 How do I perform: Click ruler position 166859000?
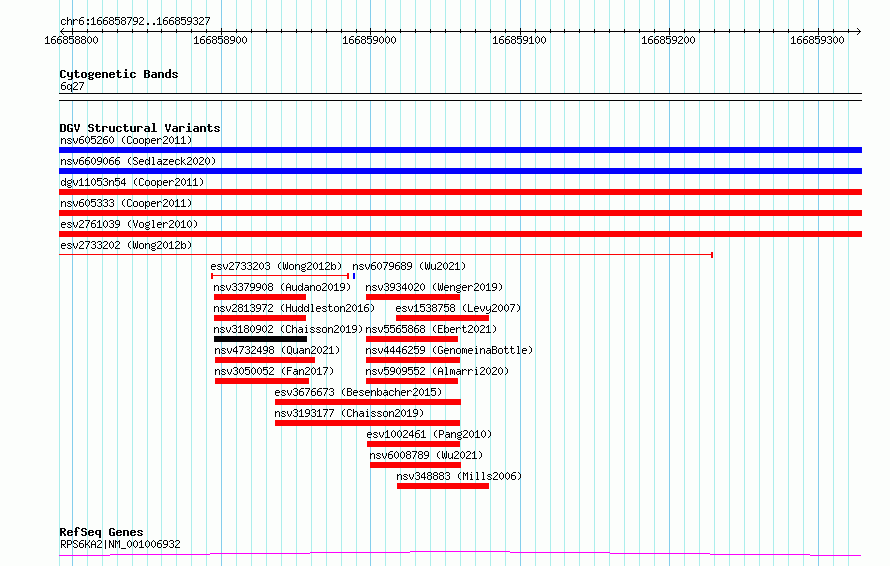pos(370,40)
